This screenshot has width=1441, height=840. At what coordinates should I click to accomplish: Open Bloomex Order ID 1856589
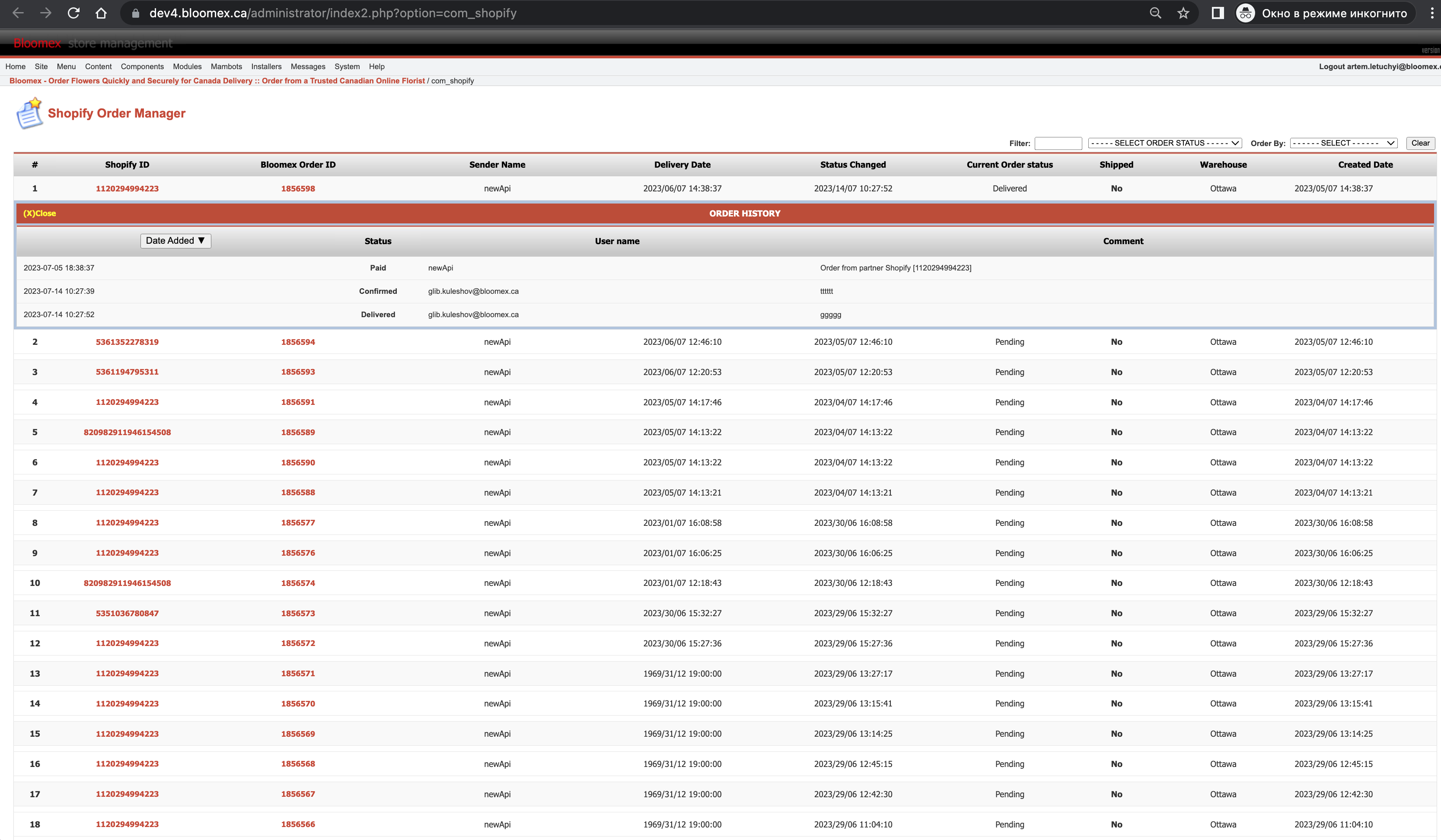point(298,432)
